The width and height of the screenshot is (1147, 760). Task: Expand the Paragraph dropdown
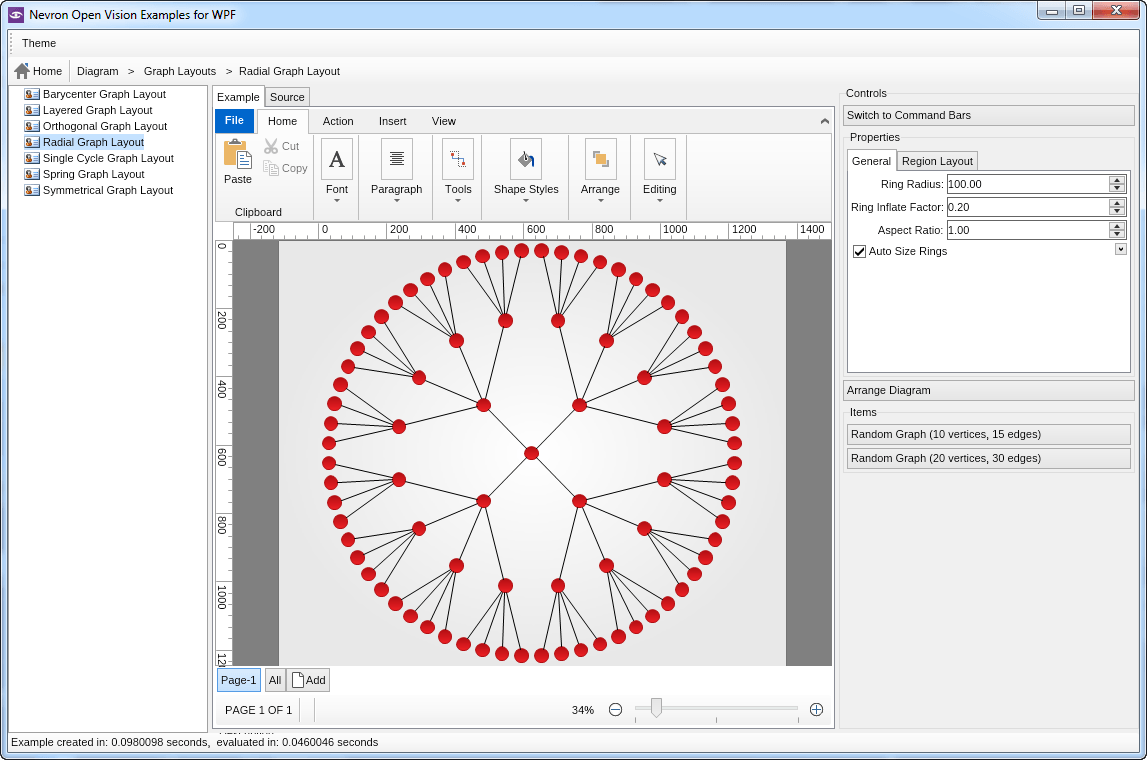coord(397,199)
